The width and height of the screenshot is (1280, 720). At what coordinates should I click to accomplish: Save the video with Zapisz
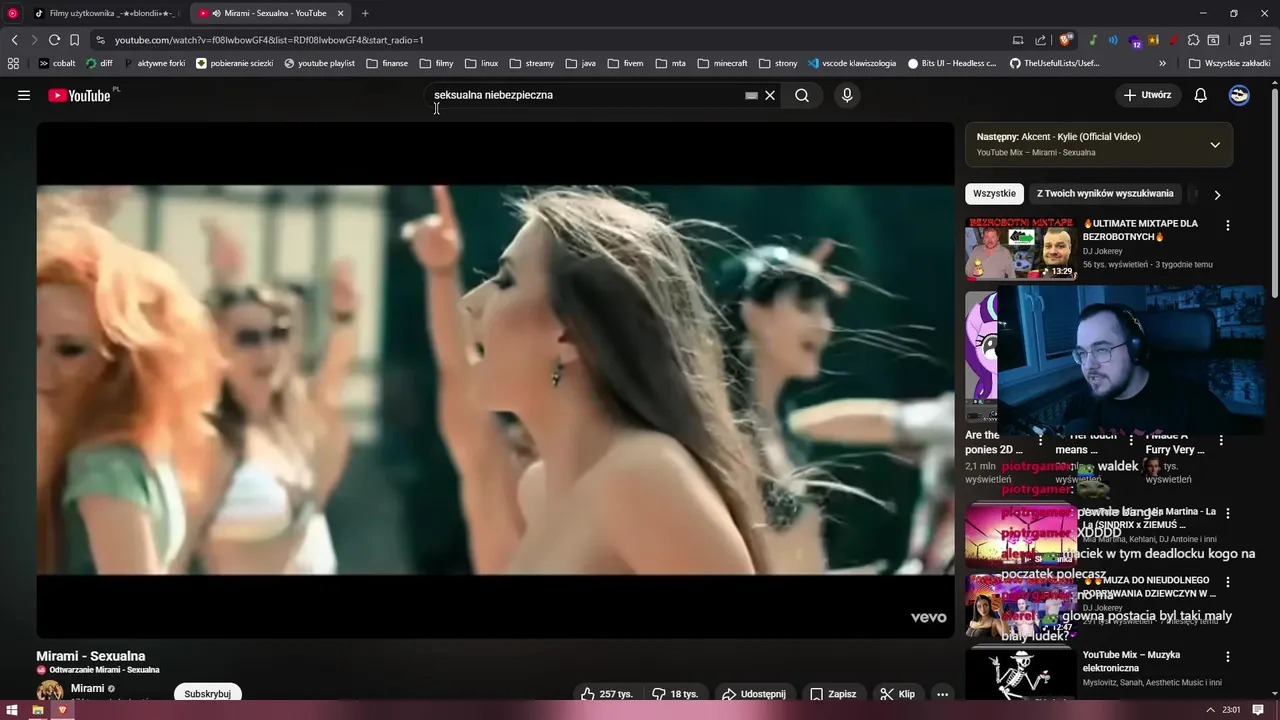tap(833, 694)
